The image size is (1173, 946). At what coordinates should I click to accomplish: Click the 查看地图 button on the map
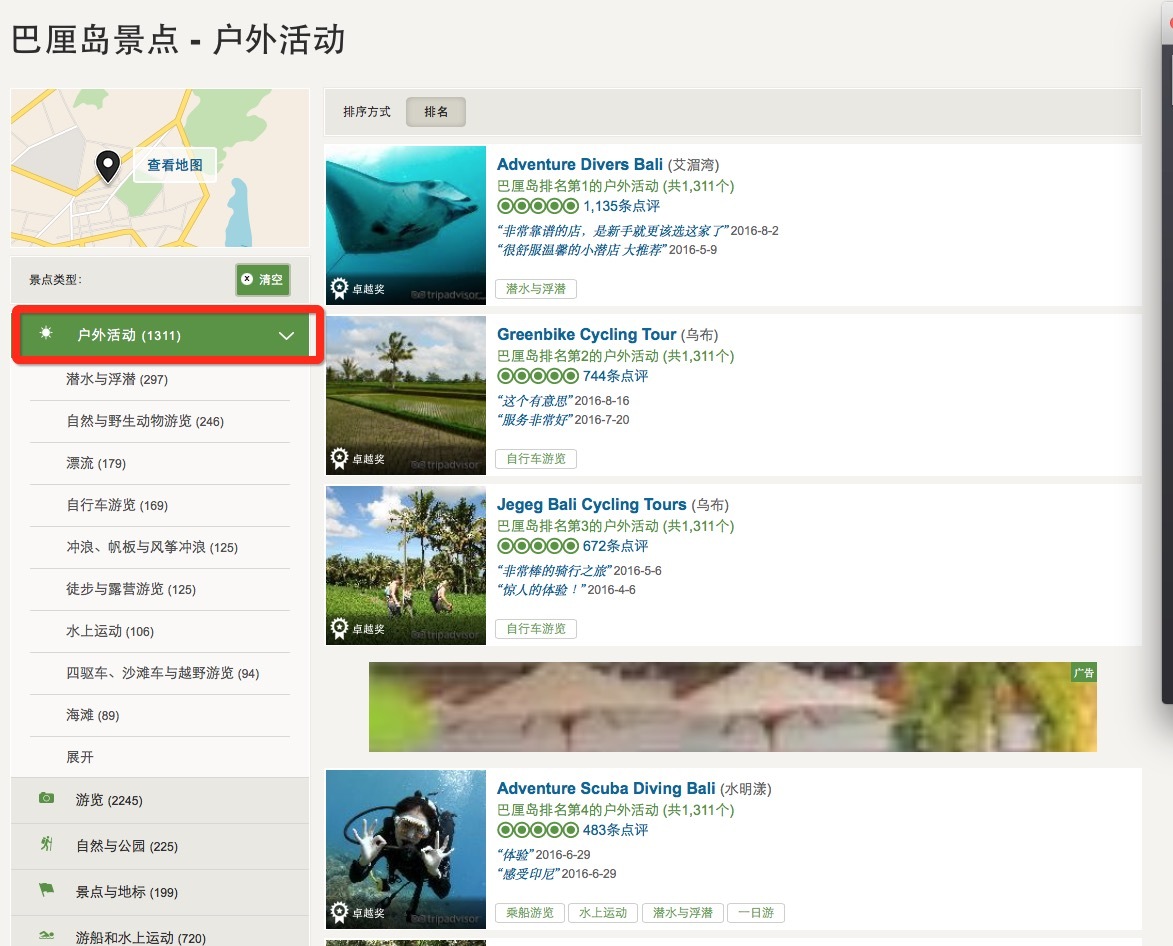point(175,165)
